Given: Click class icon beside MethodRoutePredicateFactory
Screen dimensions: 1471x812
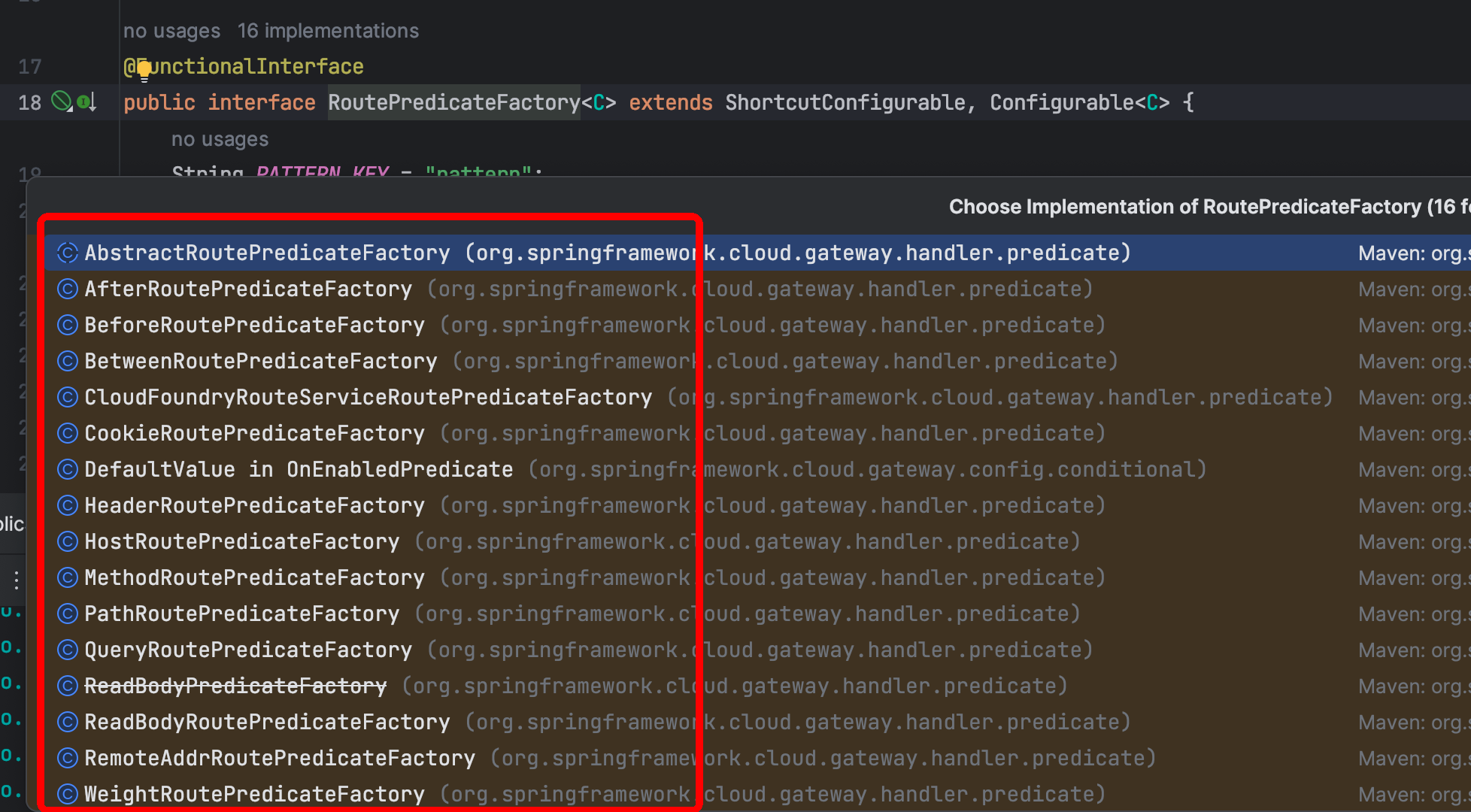Looking at the screenshot, I should [x=68, y=577].
